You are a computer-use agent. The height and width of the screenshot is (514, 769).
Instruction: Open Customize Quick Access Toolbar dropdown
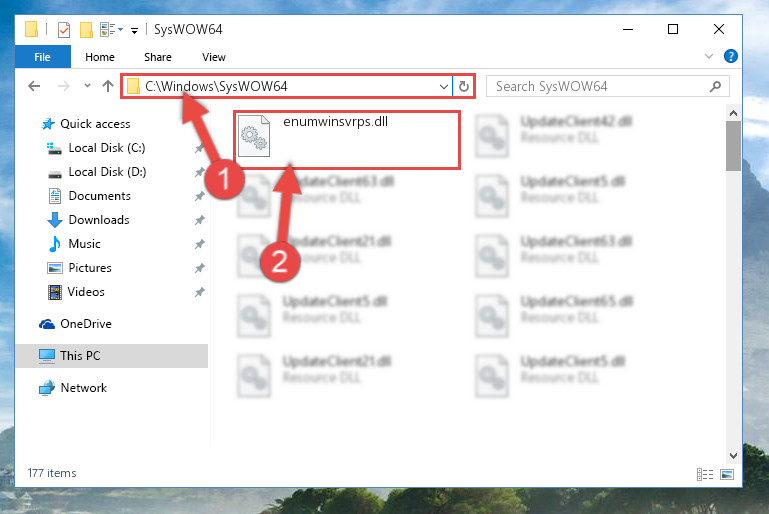134,31
